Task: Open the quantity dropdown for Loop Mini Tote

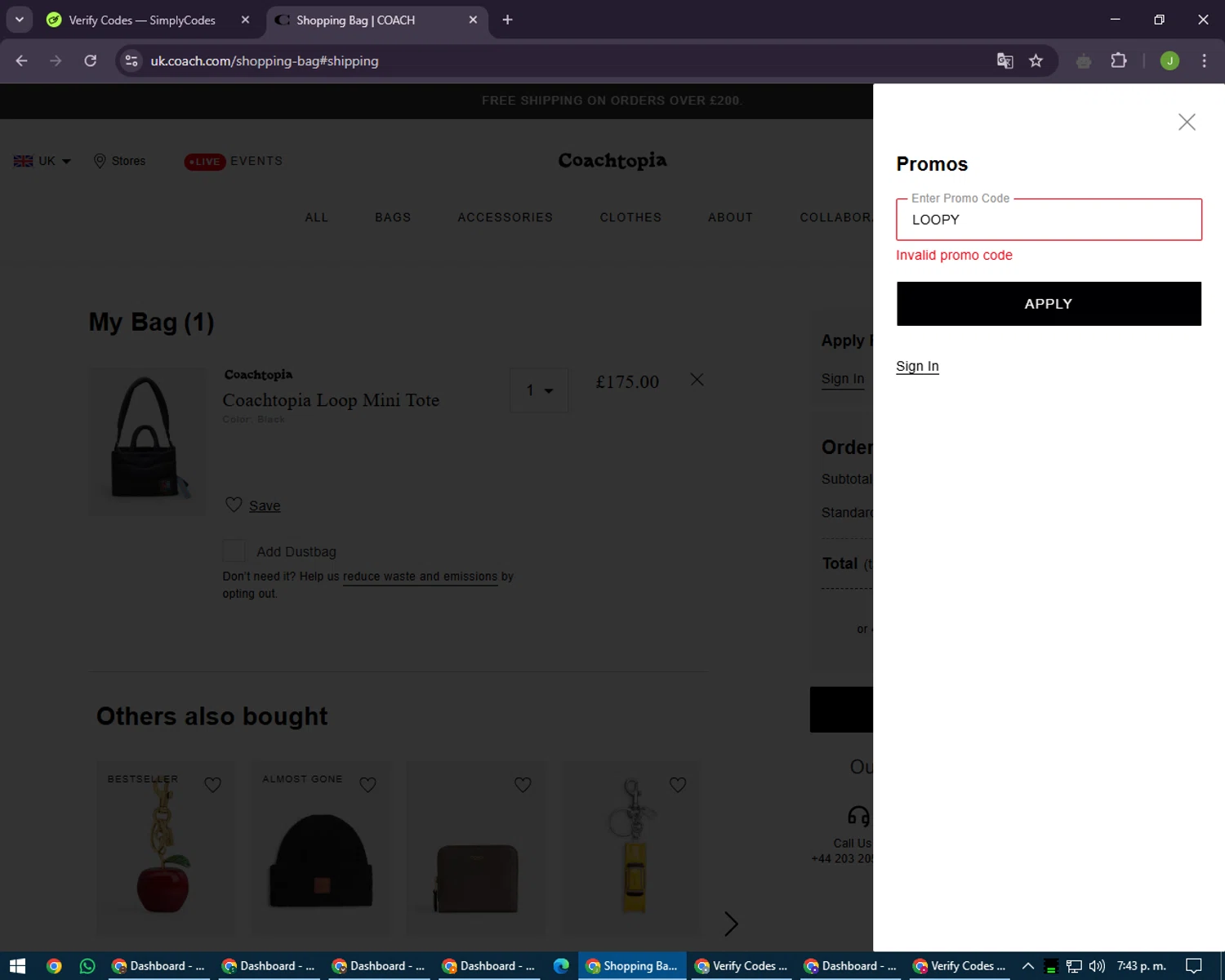Action: (539, 390)
